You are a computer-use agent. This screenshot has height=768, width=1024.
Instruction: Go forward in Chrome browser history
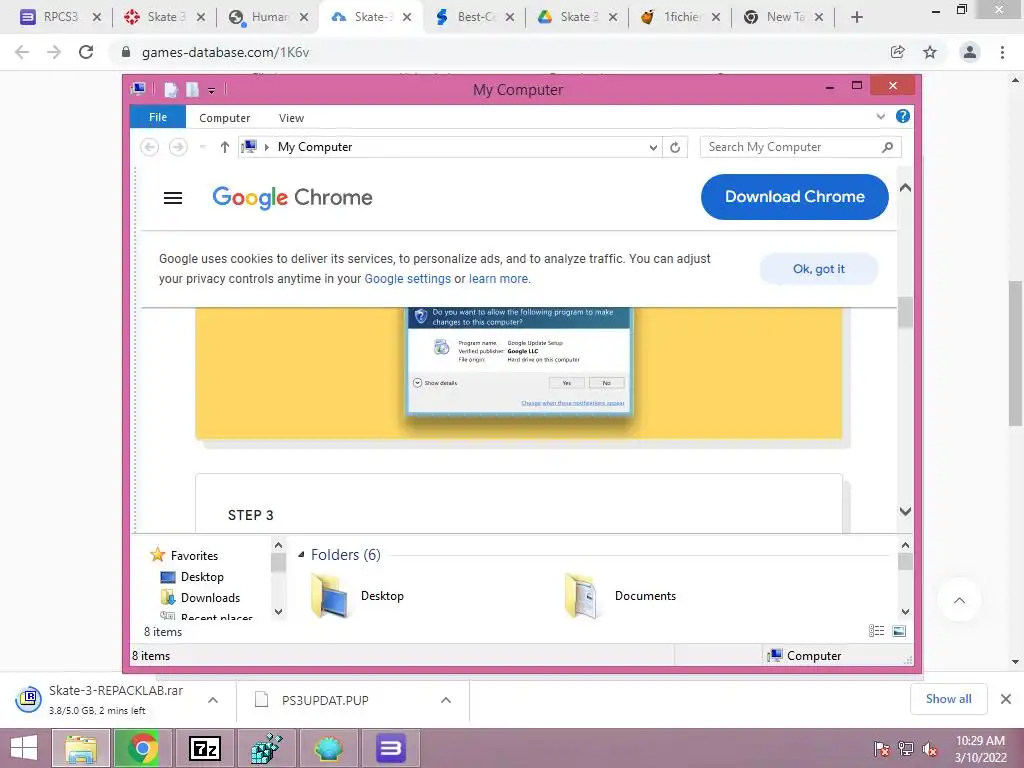(54, 52)
